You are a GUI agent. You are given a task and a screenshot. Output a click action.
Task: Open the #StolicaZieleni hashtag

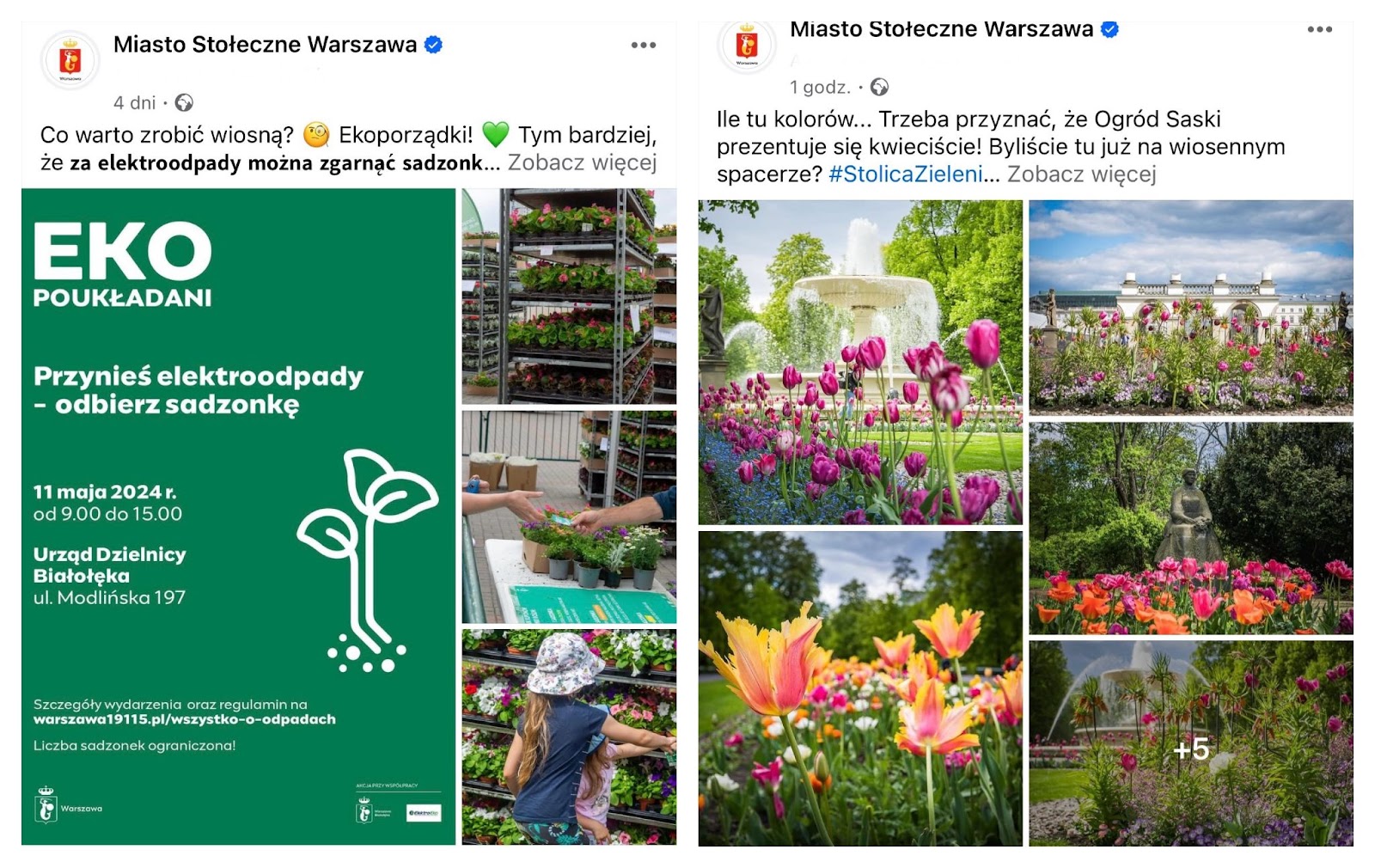coord(905,174)
